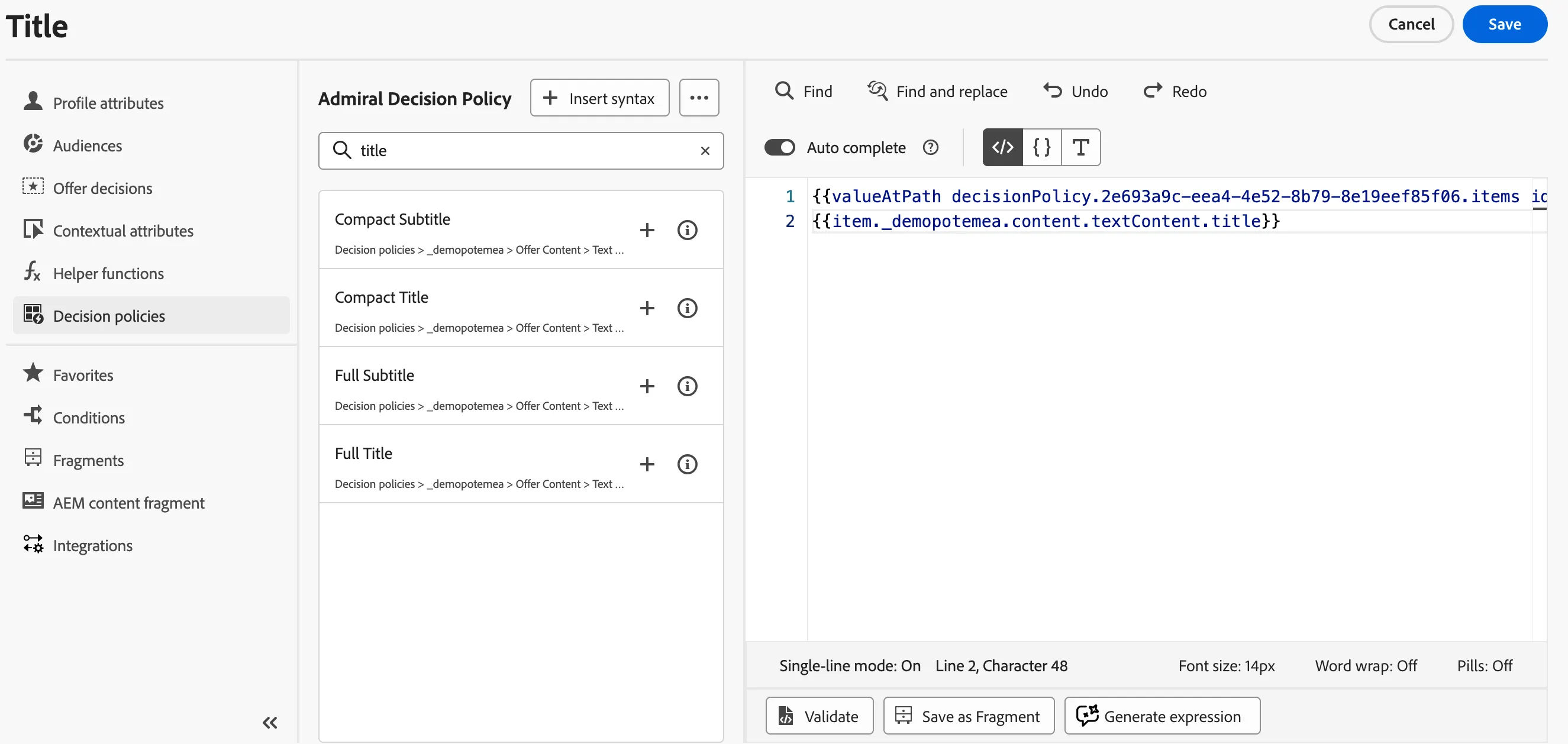The width and height of the screenshot is (1568, 744).
Task: Toggle Pills setting in status bar
Action: click(1485, 665)
